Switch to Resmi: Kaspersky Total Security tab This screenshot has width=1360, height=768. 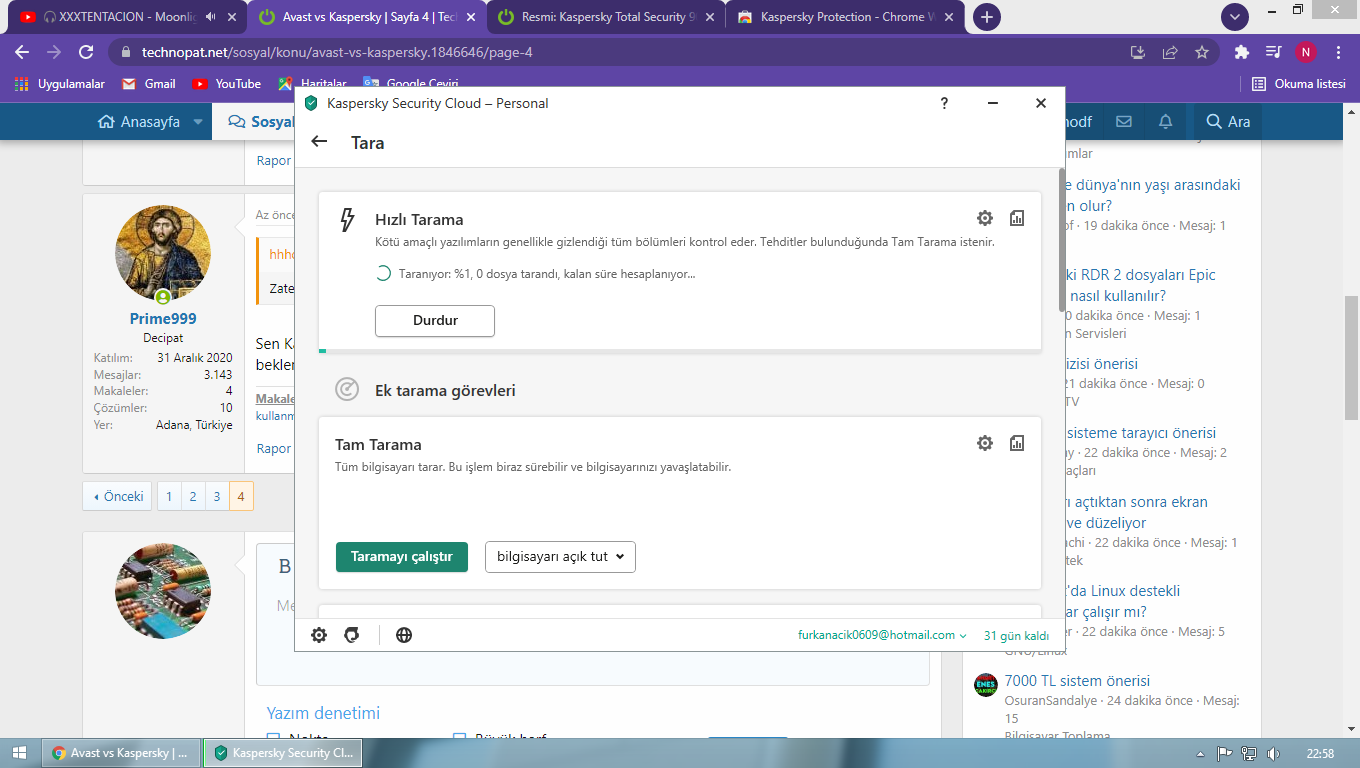click(x=607, y=17)
